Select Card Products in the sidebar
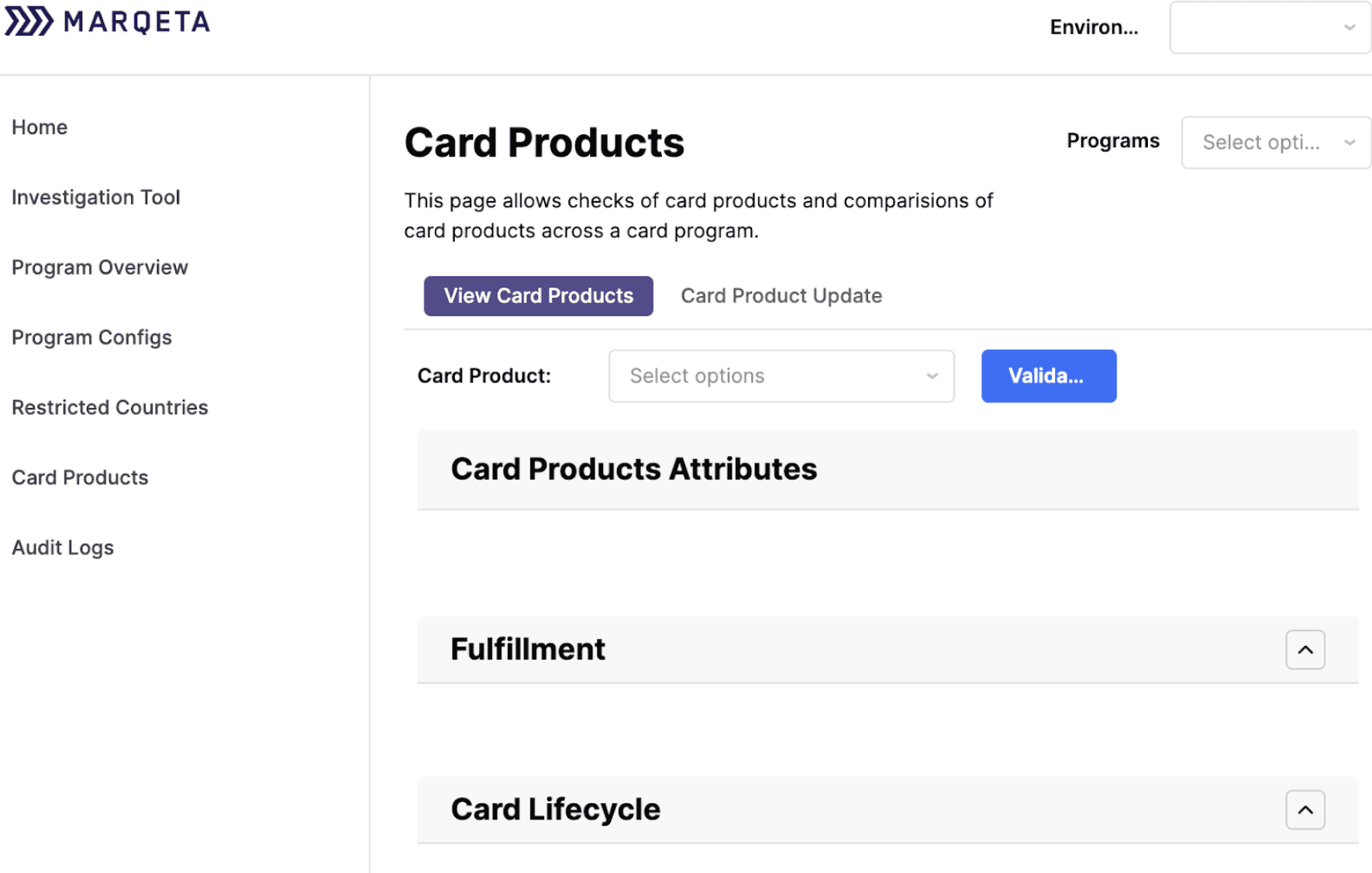This screenshot has height=873, width=1372. click(x=80, y=477)
